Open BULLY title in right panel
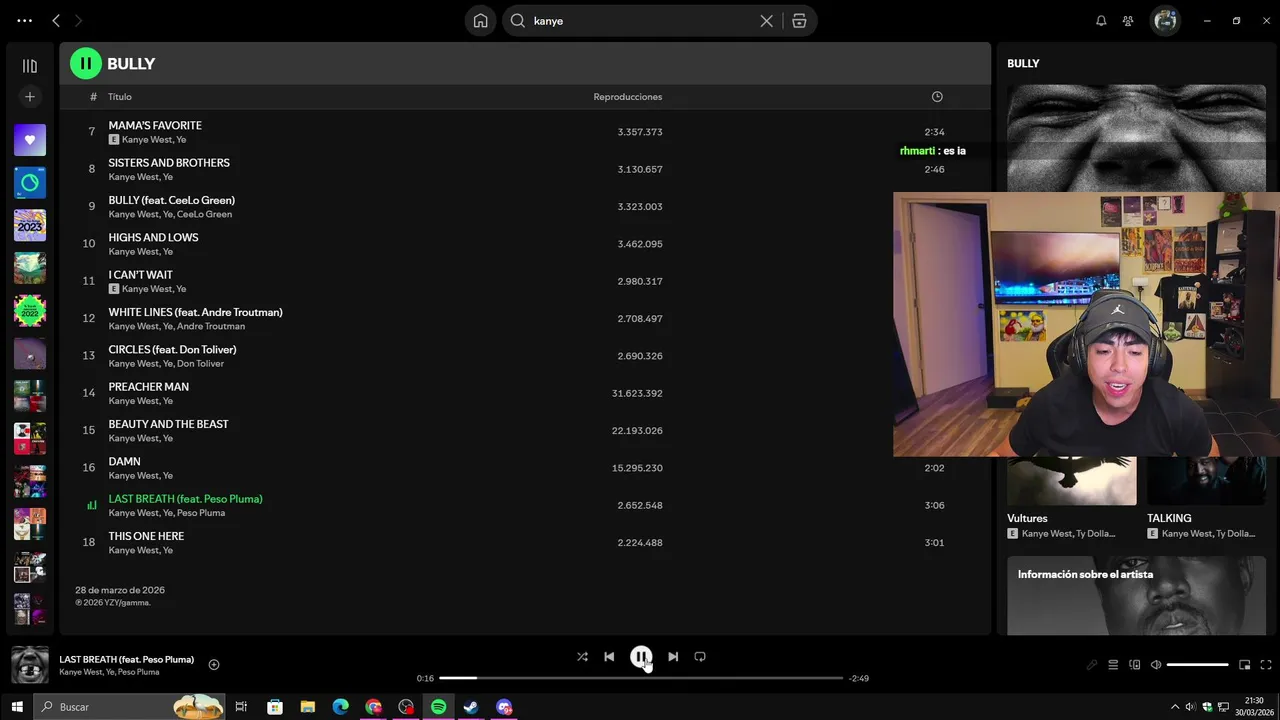 1023,63
